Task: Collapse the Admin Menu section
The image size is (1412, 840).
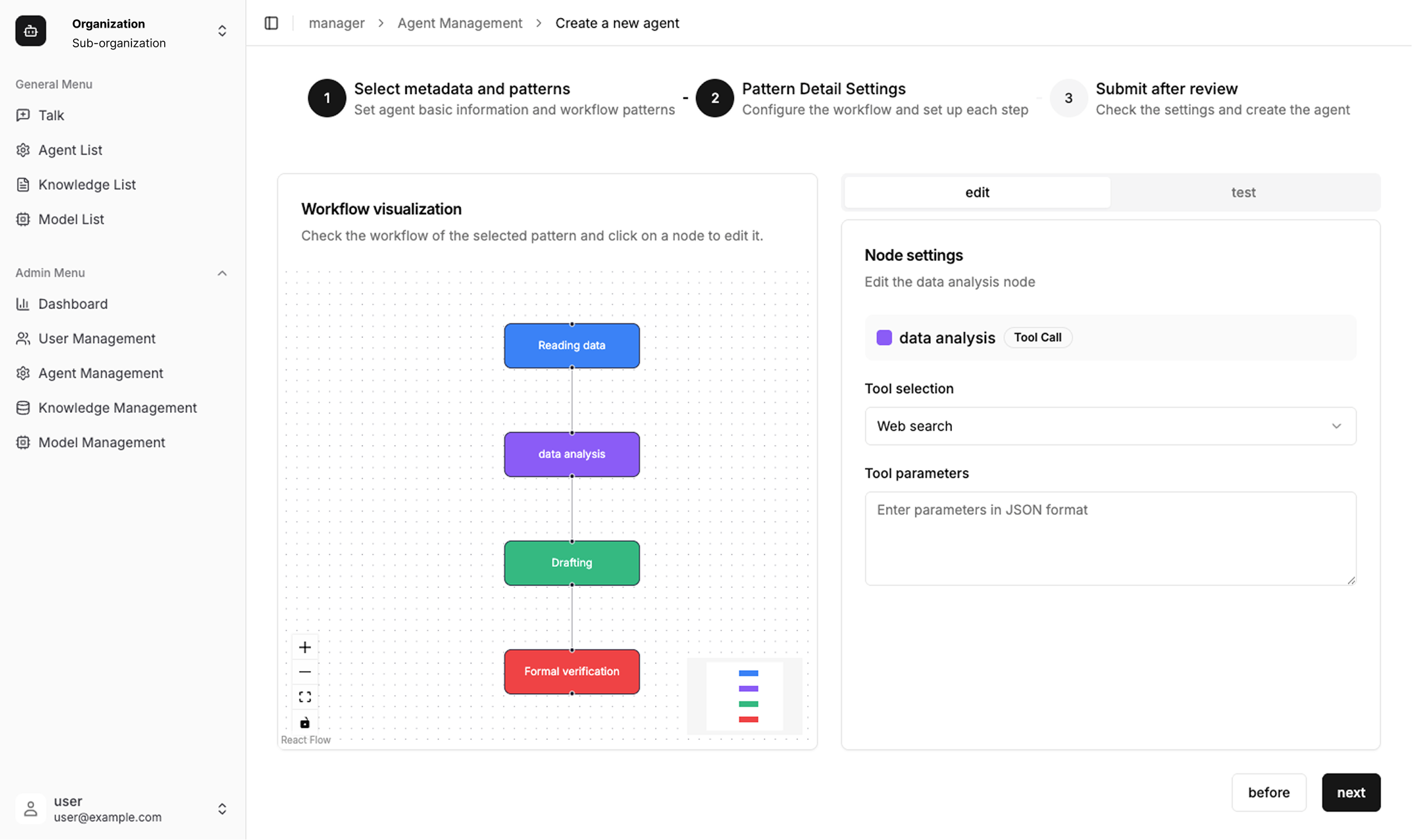Action: click(222, 273)
